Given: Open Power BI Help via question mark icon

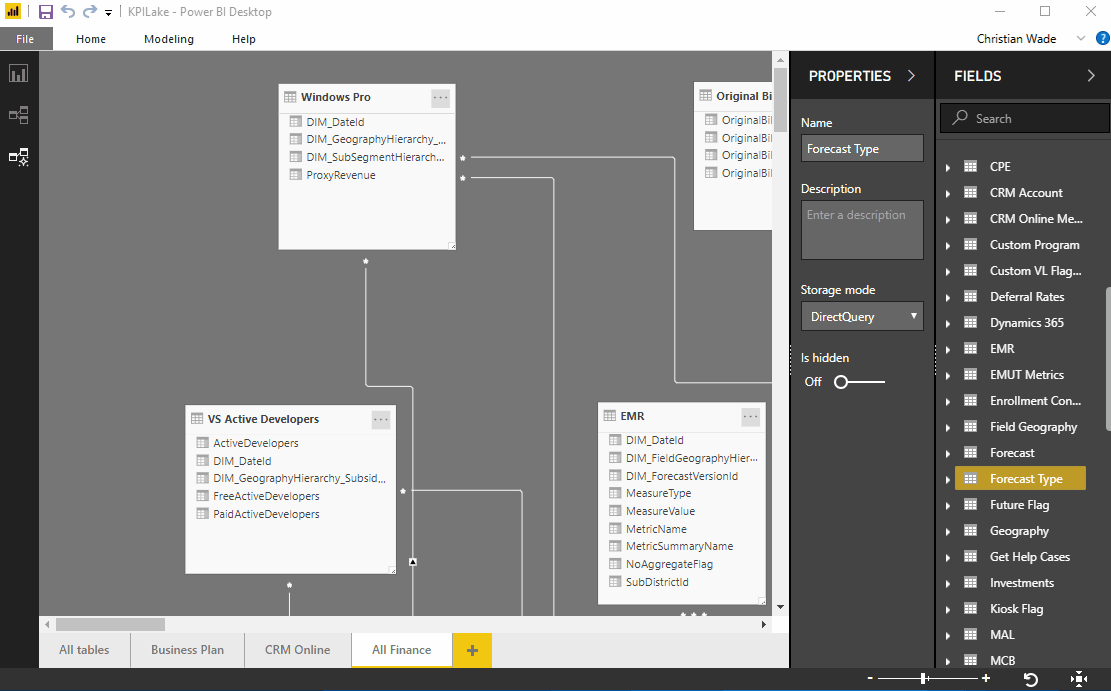Looking at the screenshot, I should pos(1103,38).
